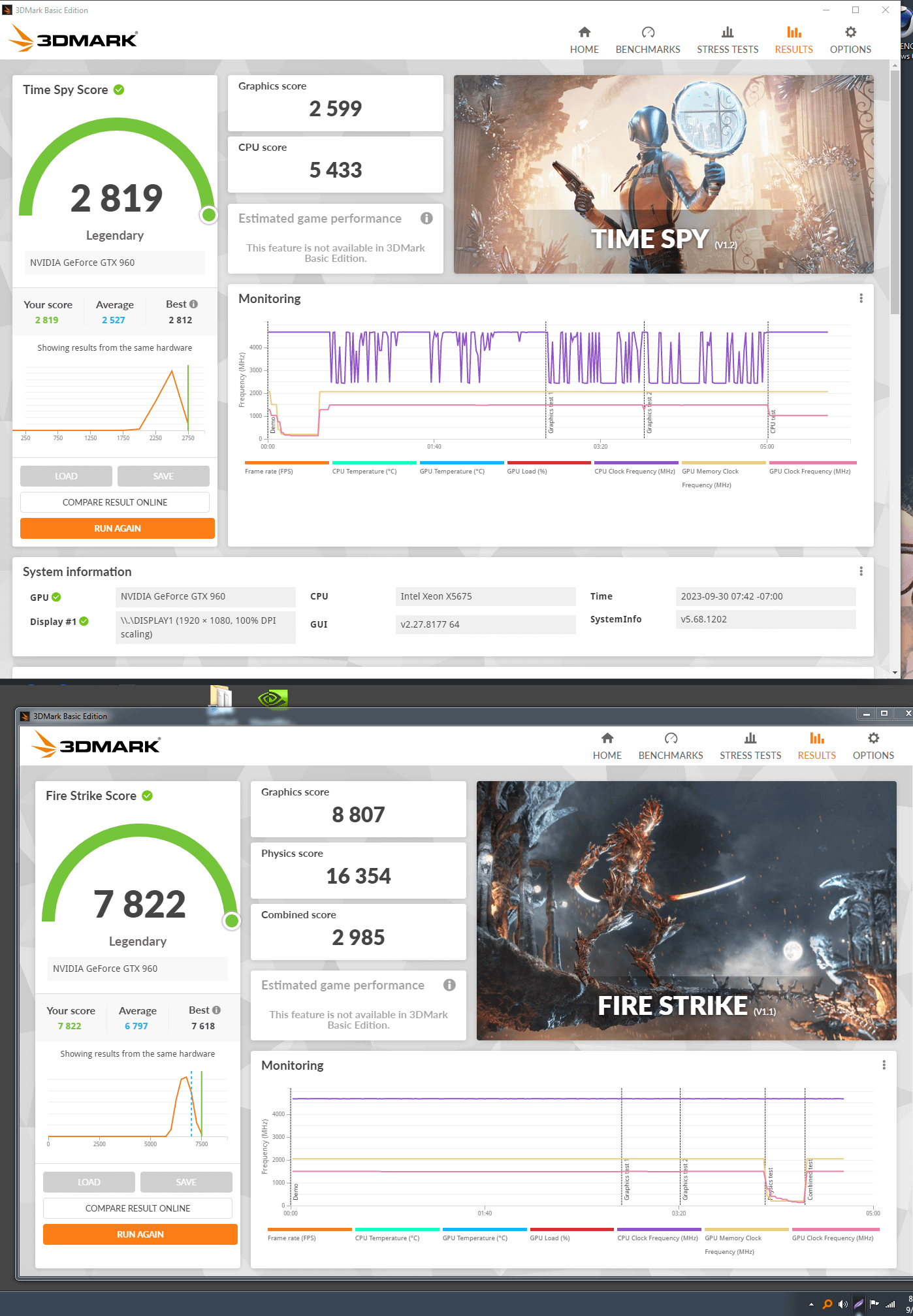Screen dimensions: 913x1316
Task: Click the Time value "2023-09-30 07:42 -07:00"
Action: [x=765, y=596]
